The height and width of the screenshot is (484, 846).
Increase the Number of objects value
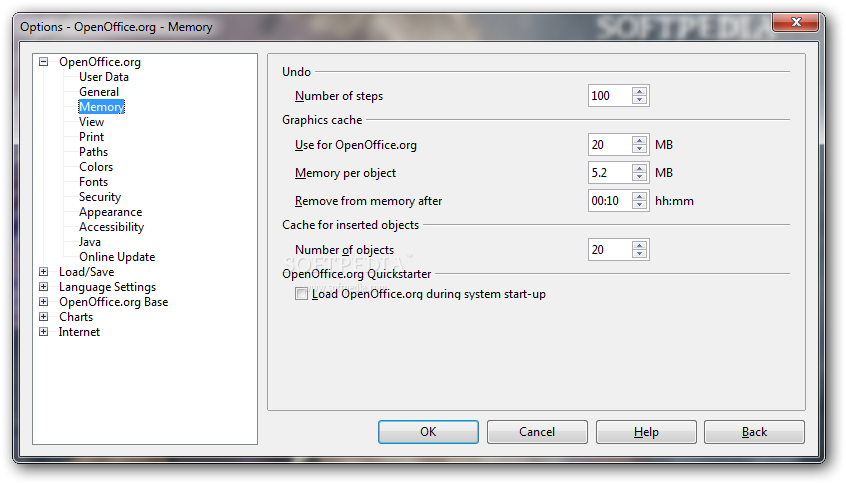click(639, 246)
